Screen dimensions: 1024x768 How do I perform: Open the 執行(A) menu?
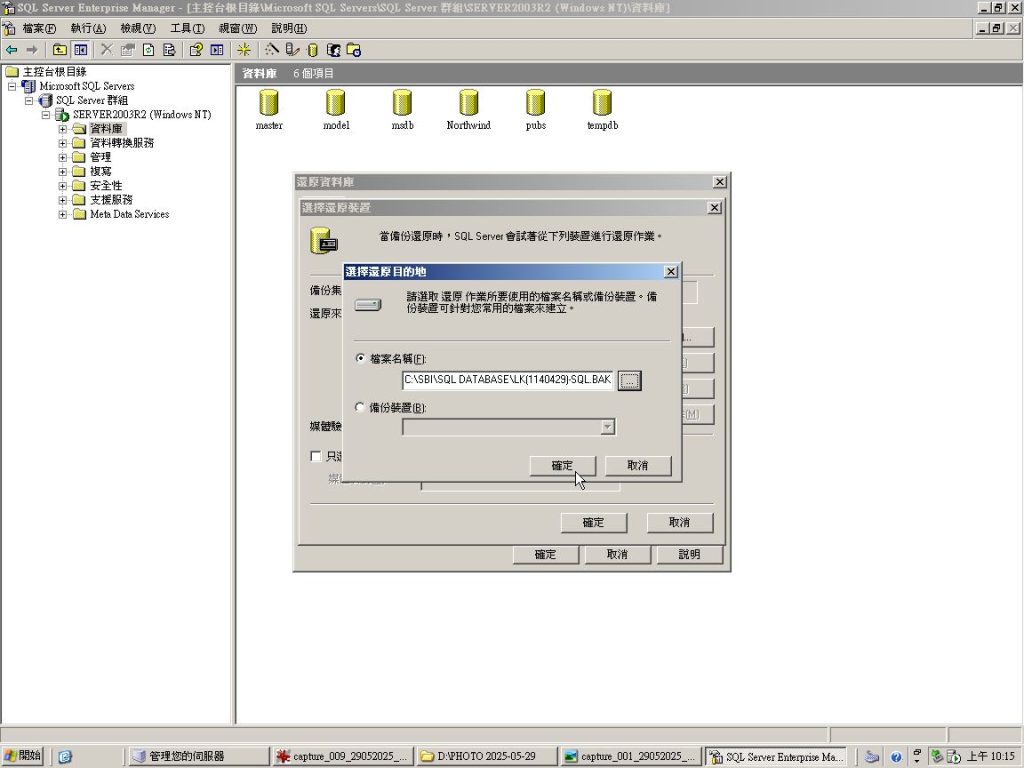pyautogui.click(x=87, y=28)
